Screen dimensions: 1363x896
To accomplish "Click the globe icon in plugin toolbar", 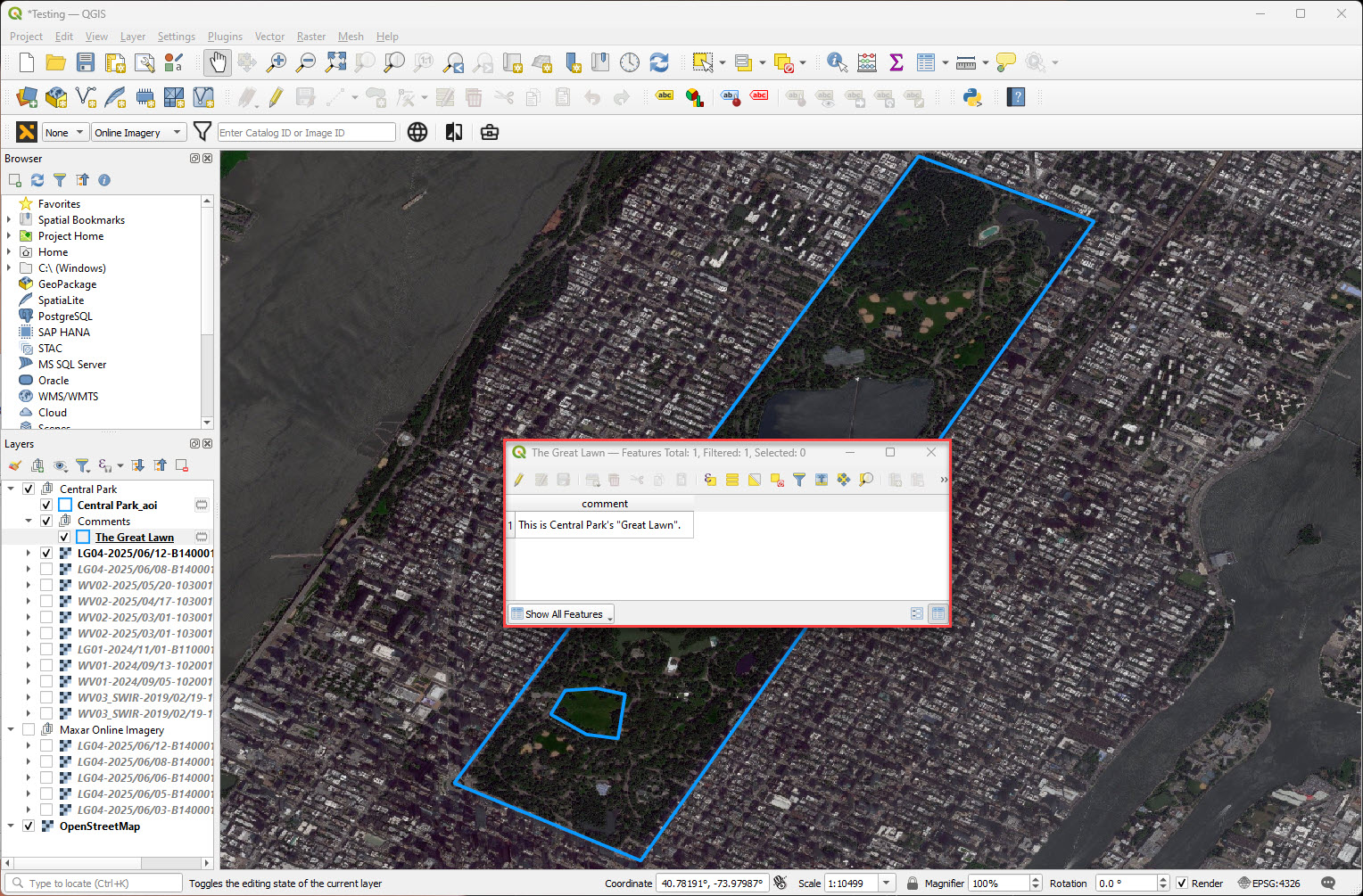I will click(x=417, y=132).
